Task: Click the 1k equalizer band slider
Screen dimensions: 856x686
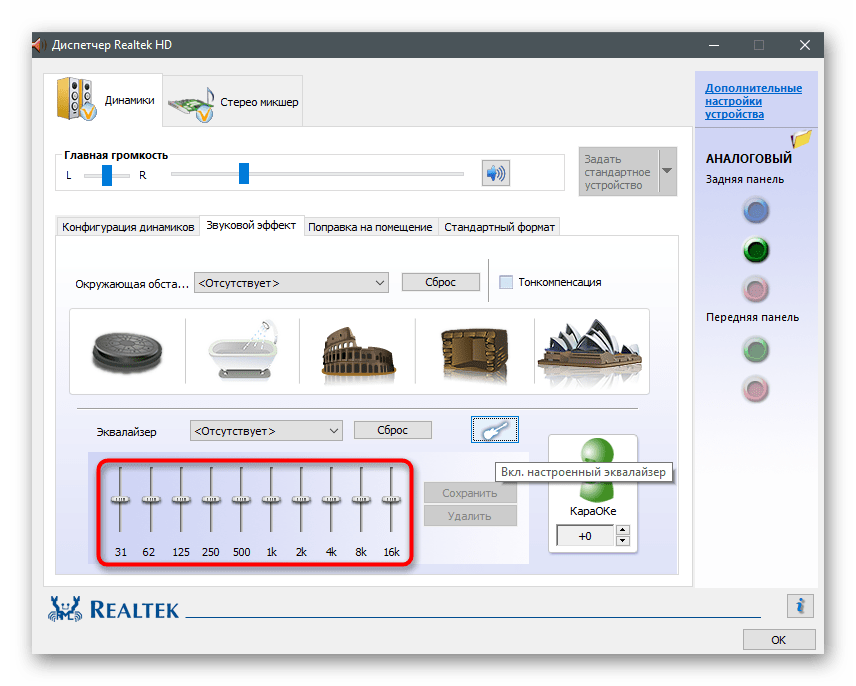Action: 270,498
